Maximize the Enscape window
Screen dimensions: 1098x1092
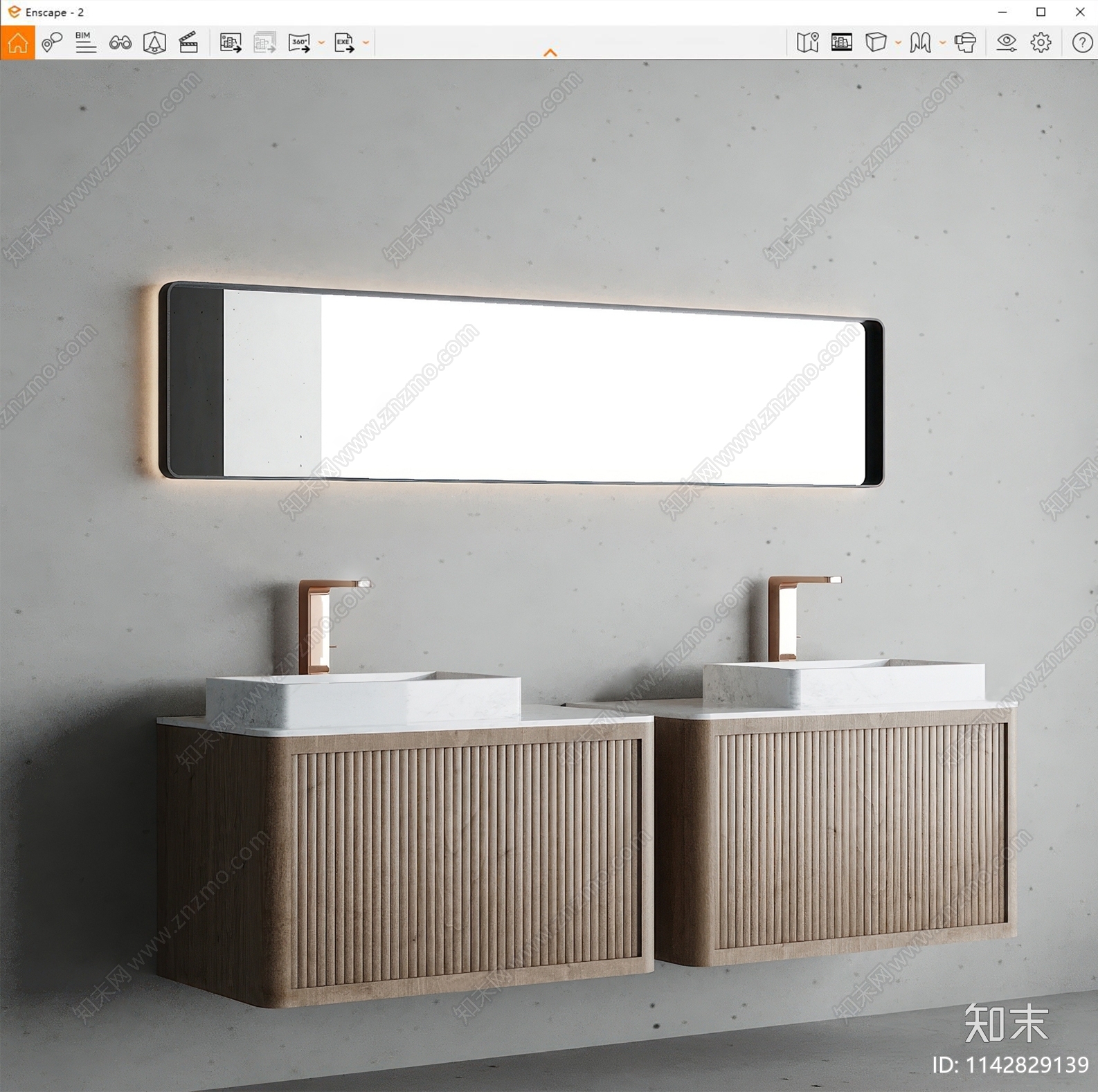[1041, 12]
